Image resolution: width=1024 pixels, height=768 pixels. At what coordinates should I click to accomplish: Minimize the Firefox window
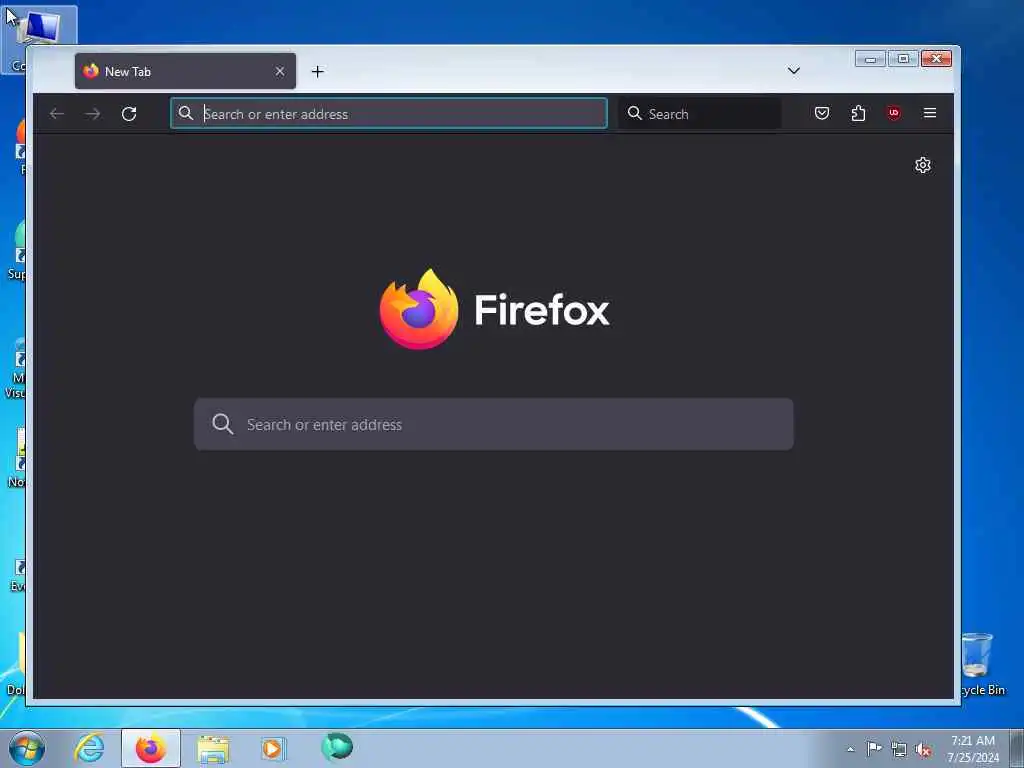coord(870,59)
